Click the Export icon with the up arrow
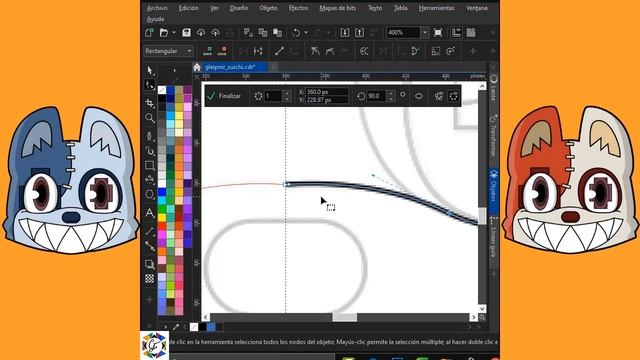The height and width of the screenshot is (360, 640). (359, 33)
